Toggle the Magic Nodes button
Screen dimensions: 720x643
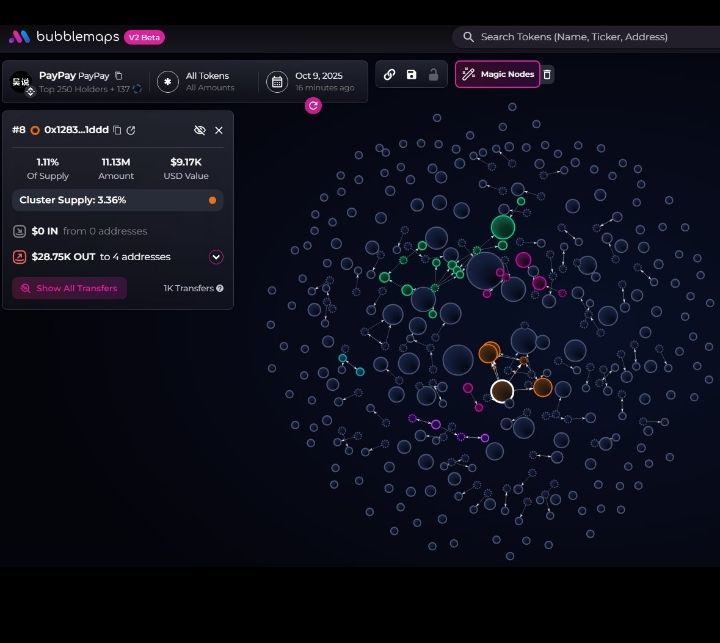click(x=497, y=75)
